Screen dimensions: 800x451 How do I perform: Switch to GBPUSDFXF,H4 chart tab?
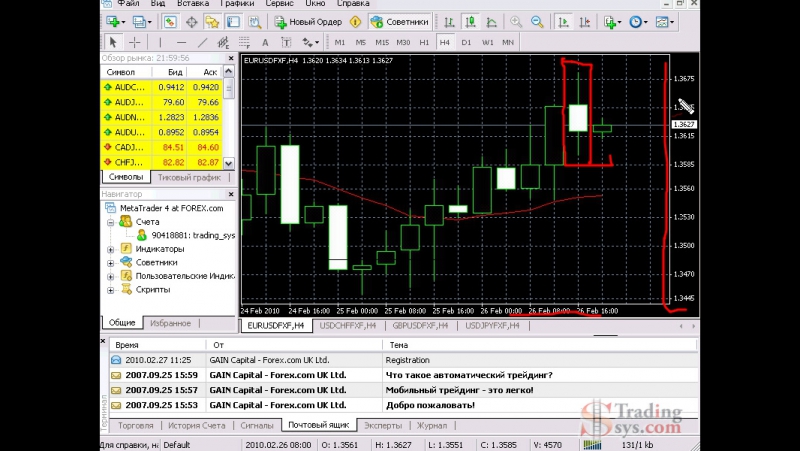pos(420,325)
